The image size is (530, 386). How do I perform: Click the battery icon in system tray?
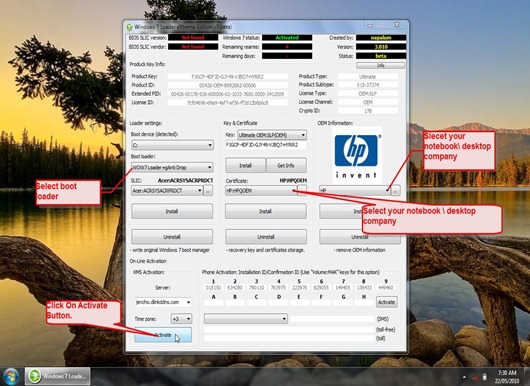[x=484, y=377]
